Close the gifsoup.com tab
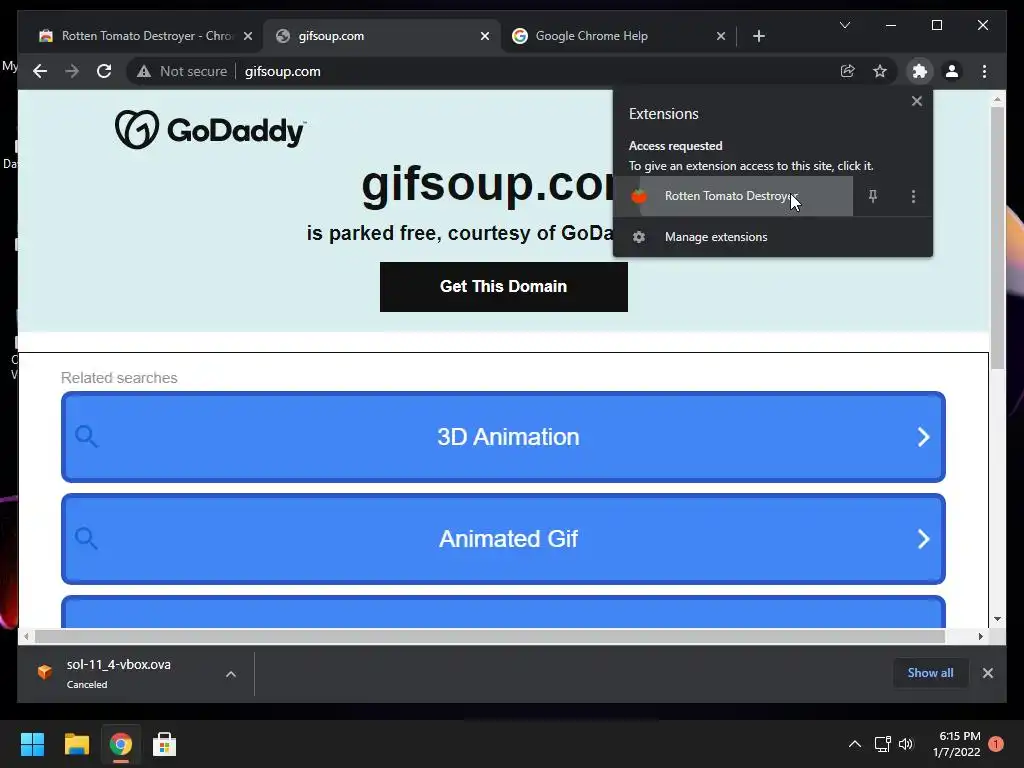 coord(485,36)
